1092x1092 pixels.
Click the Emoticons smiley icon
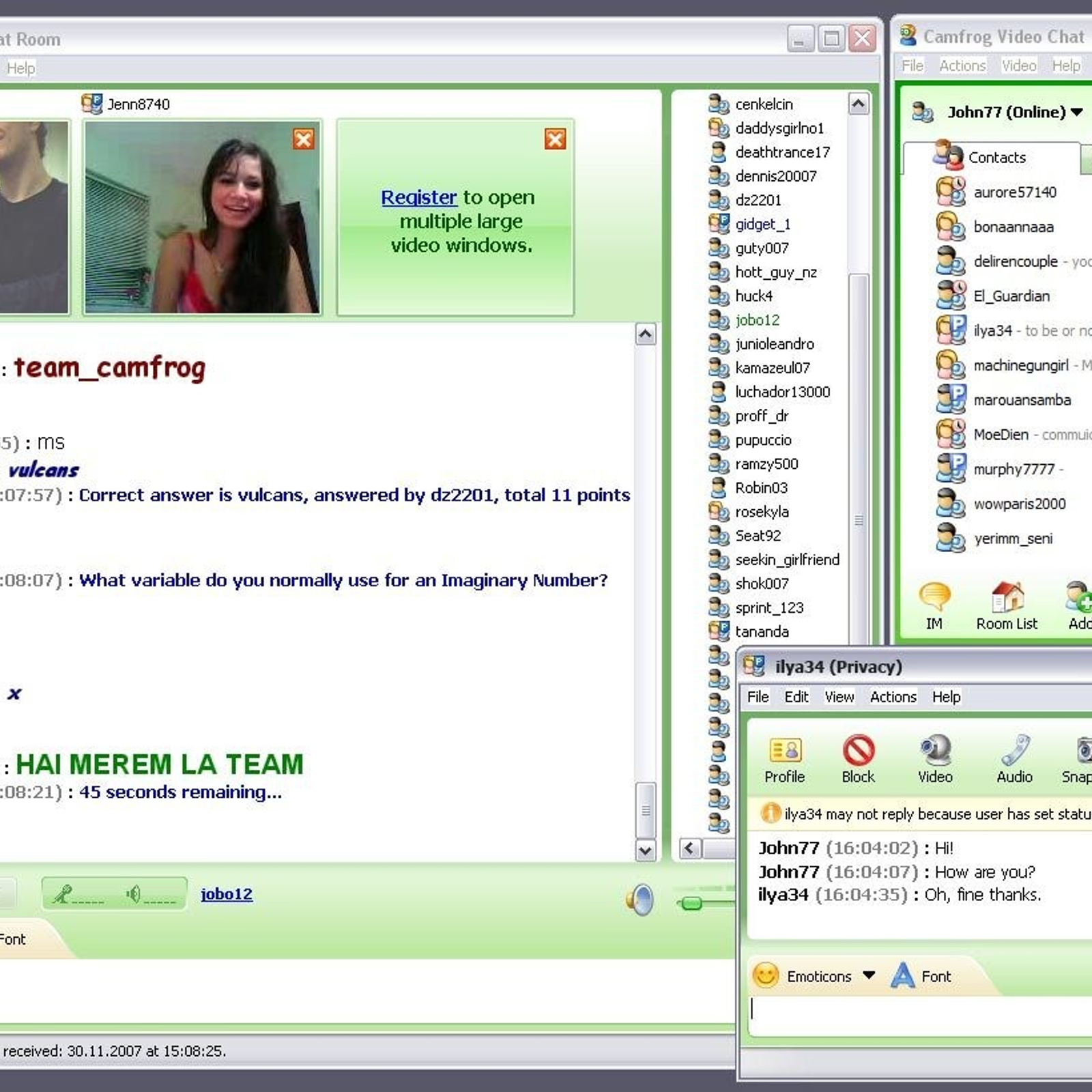pyautogui.click(x=766, y=975)
